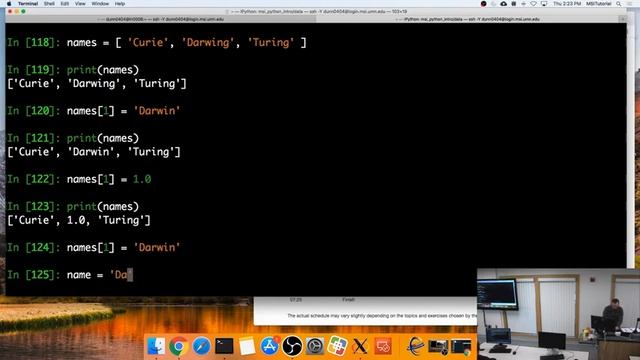Click the red round menu bar status icon
The height and width of the screenshot is (360, 640).
483,4
